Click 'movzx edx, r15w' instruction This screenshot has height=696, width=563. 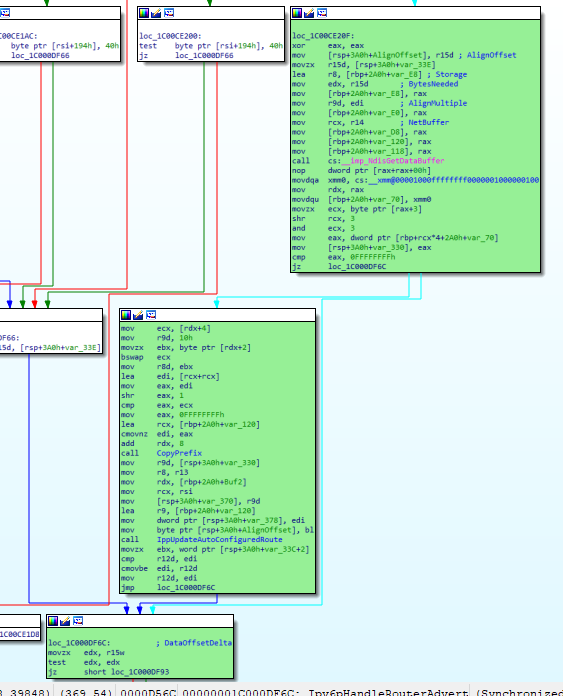point(86,653)
